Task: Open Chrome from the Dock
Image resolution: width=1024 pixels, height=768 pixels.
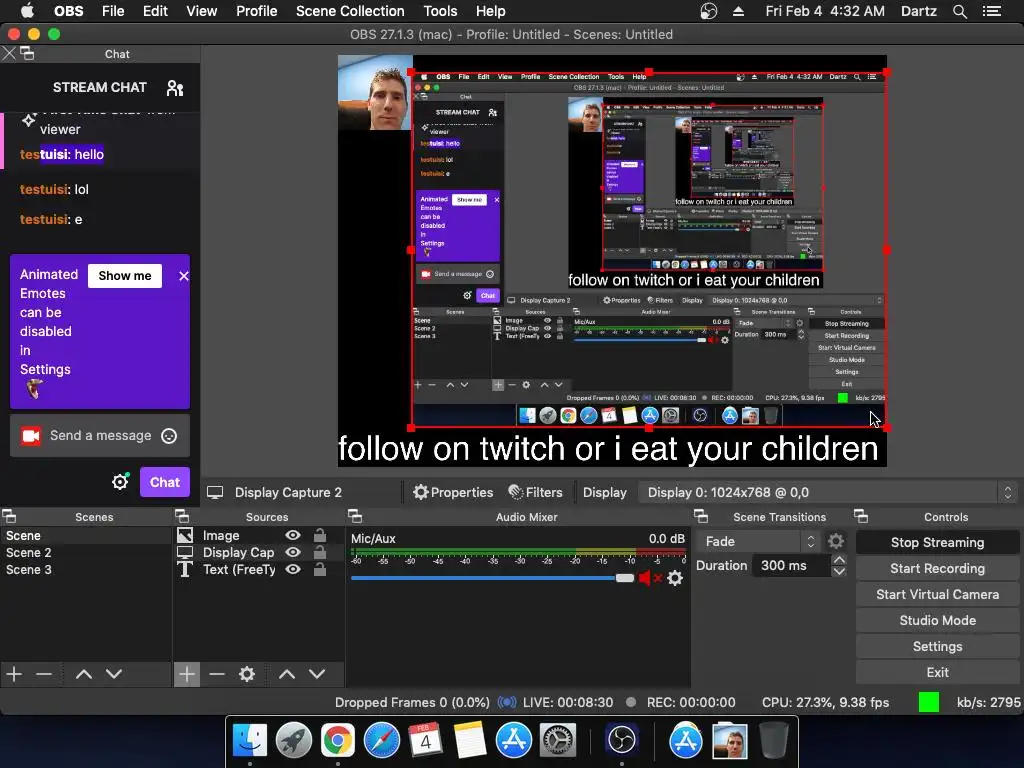Action: point(337,741)
